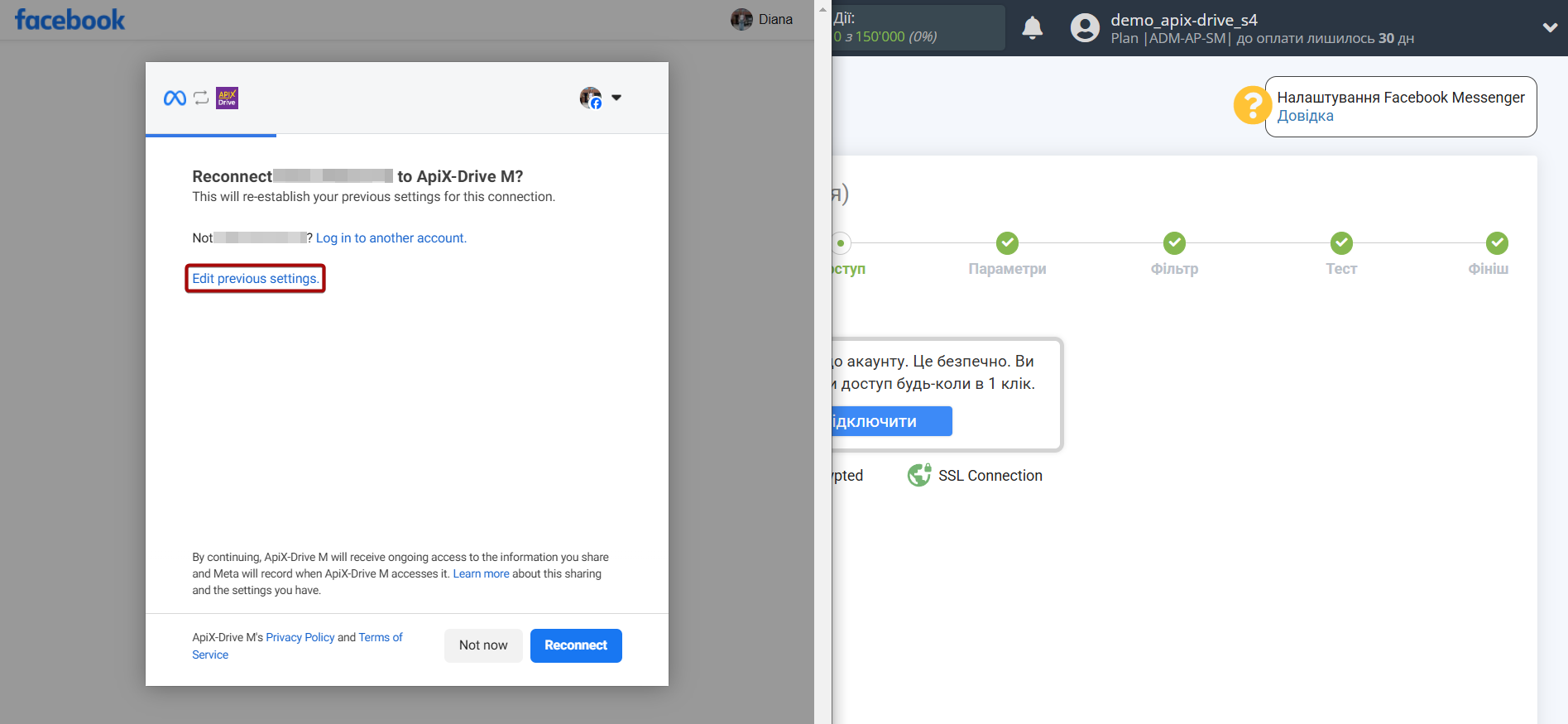Click the Facebook logo in the header
The image size is (1568, 724).
pos(70,20)
